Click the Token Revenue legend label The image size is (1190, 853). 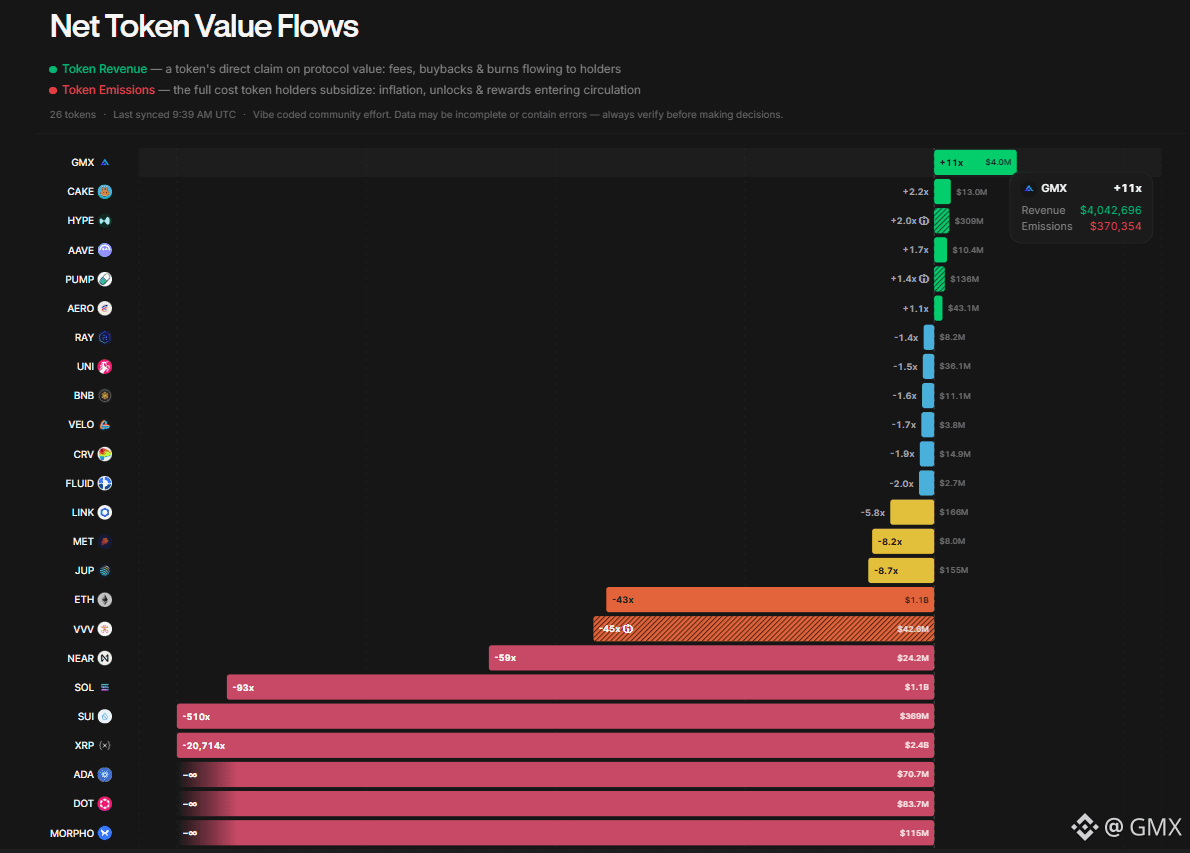[x=105, y=69]
